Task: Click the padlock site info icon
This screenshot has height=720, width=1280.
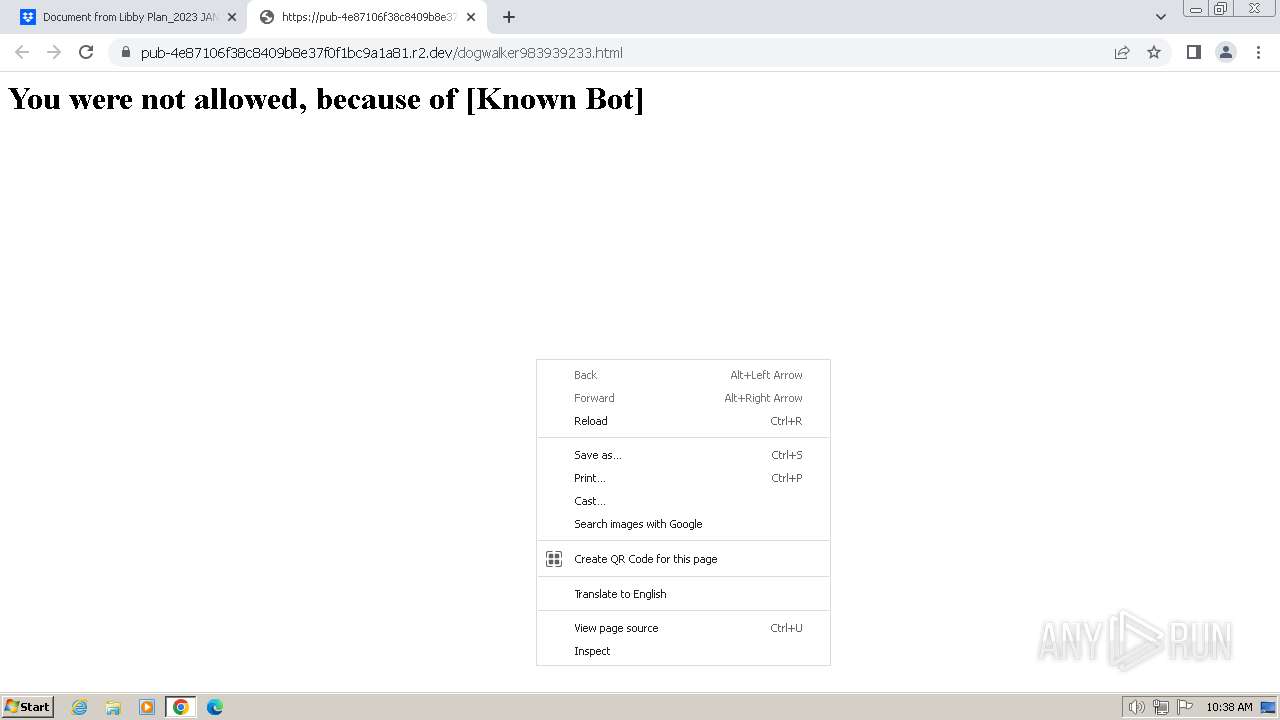Action: 126,52
